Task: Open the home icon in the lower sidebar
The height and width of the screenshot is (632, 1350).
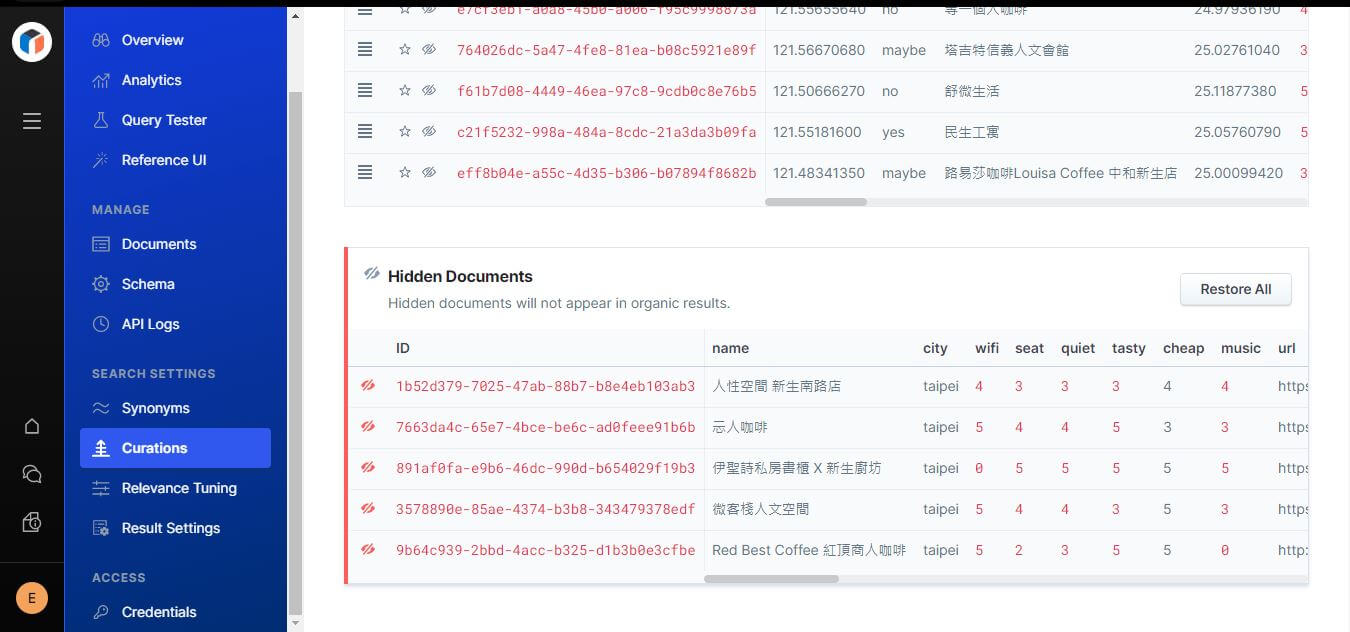Action: point(31,427)
